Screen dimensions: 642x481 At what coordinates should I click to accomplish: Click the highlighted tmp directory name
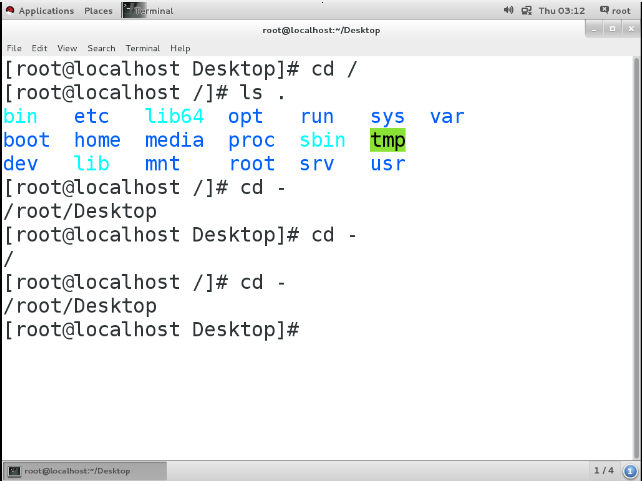click(388, 140)
